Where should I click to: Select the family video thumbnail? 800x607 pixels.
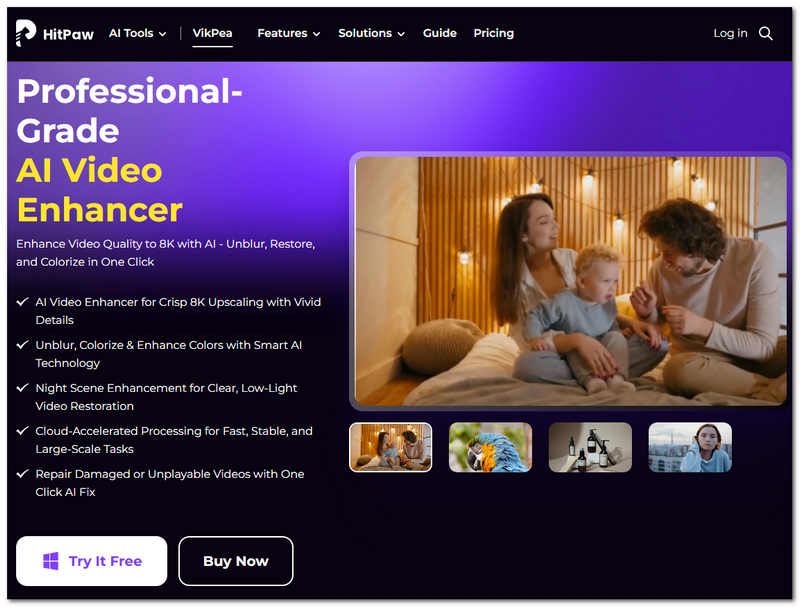[x=391, y=447]
